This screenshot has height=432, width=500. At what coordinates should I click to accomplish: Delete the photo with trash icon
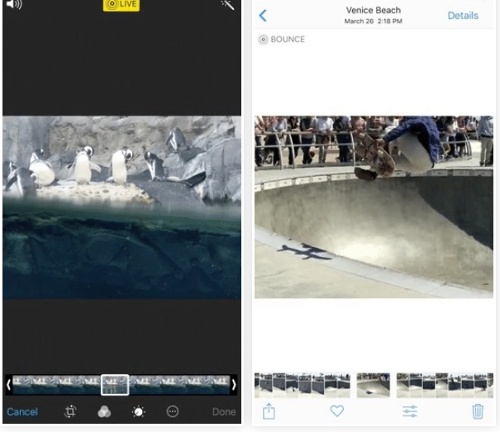click(x=478, y=411)
